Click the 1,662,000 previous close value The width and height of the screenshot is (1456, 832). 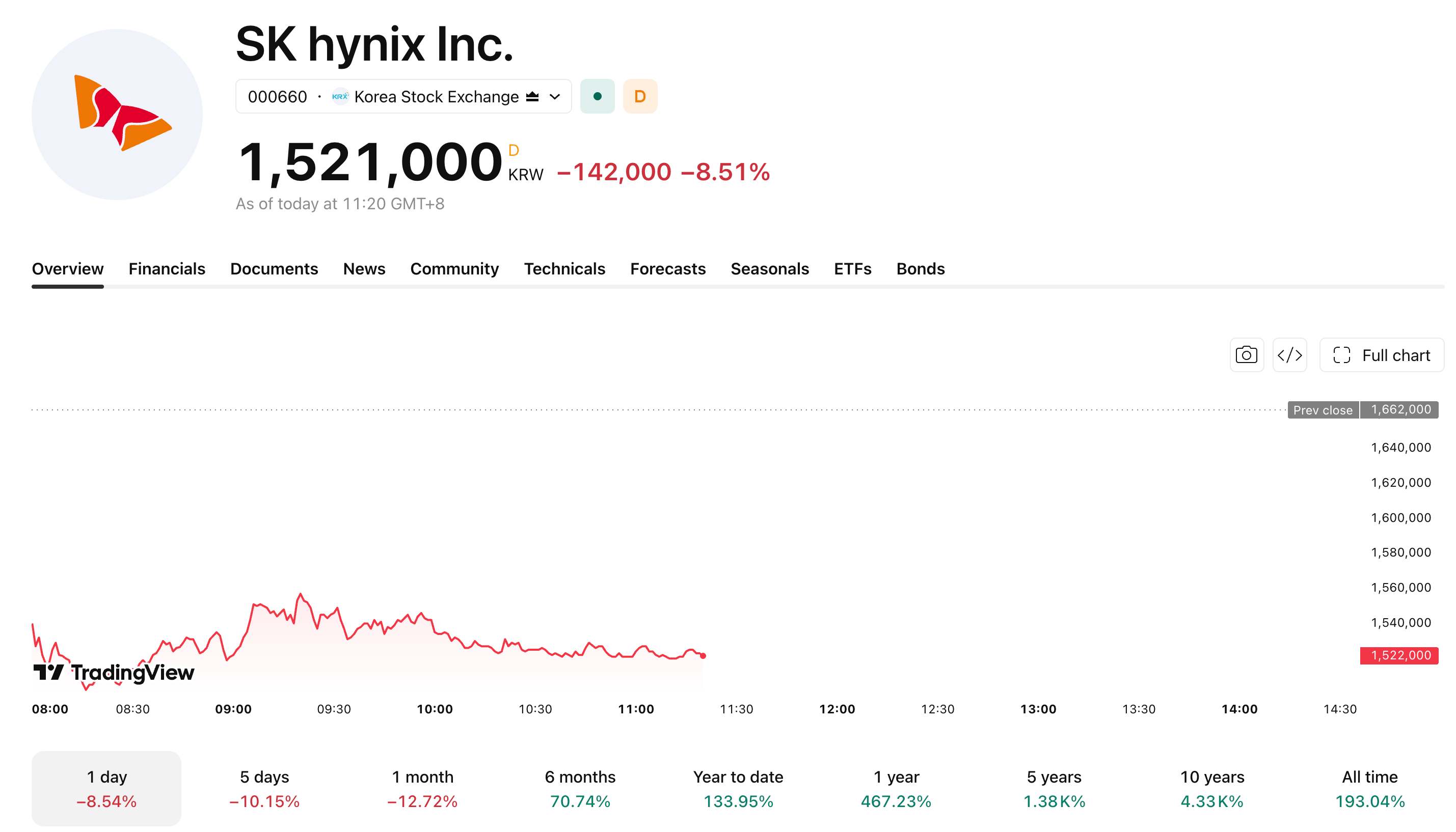[x=1400, y=410]
